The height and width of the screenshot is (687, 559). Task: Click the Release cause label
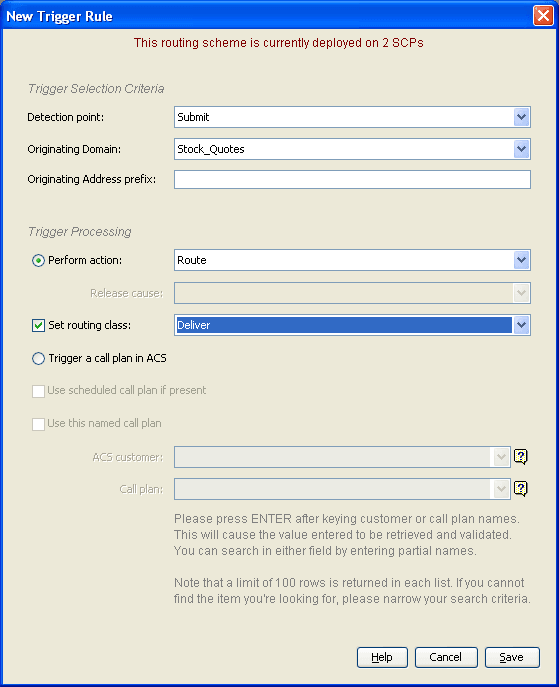127,293
